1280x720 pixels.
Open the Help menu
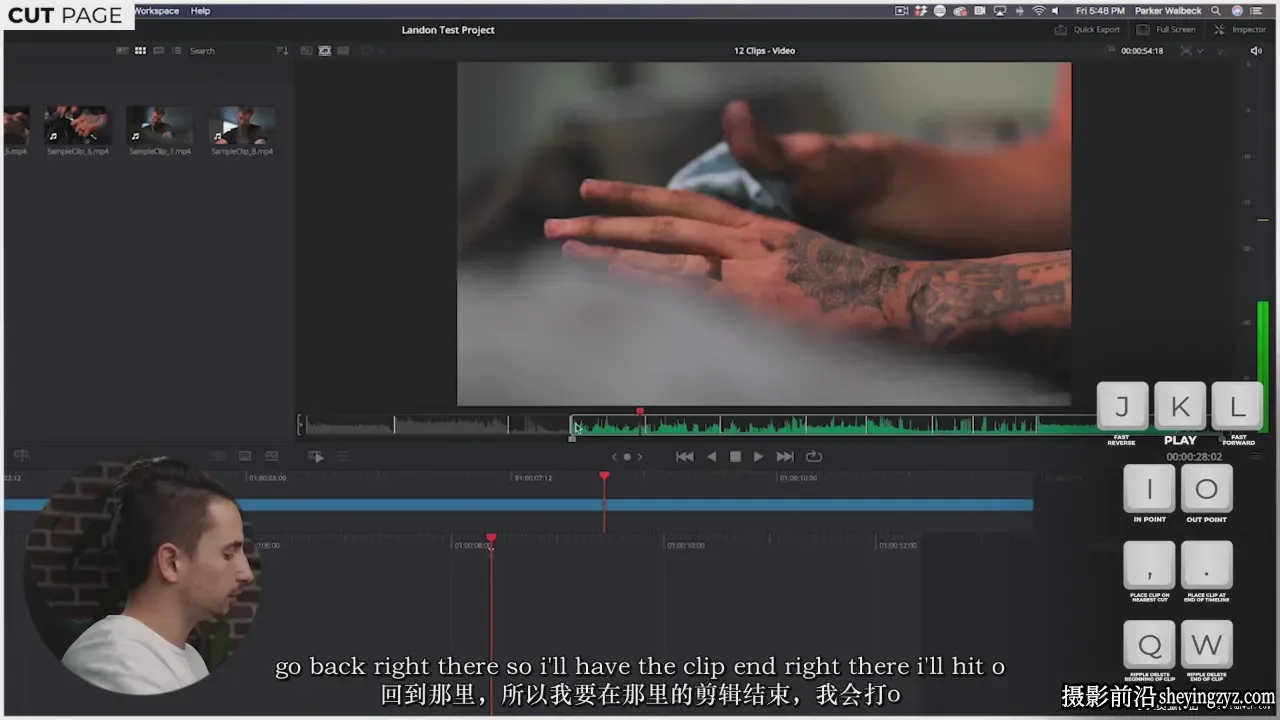pyautogui.click(x=200, y=11)
